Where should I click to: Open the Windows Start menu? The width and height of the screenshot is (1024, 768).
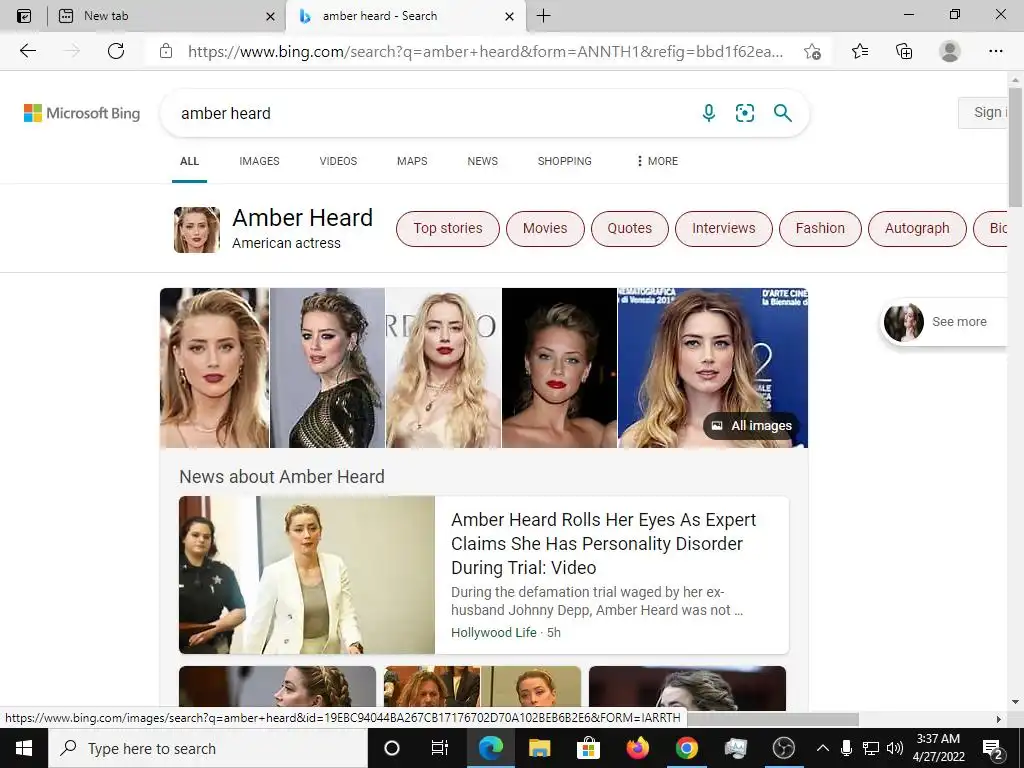coord(24,748)
